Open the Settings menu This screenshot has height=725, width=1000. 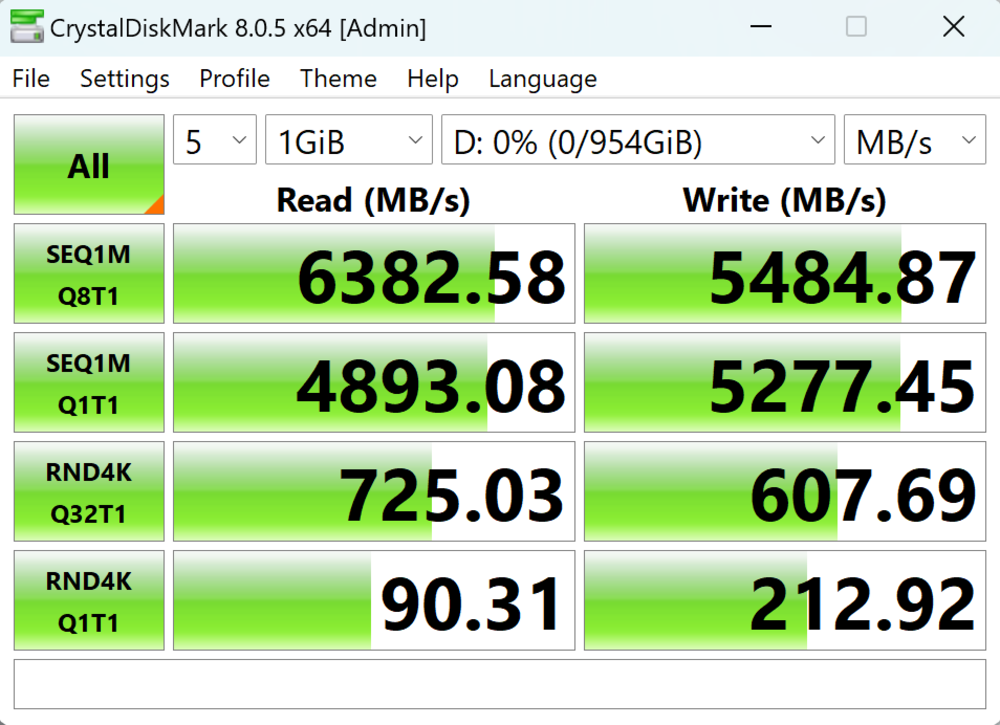124,78
